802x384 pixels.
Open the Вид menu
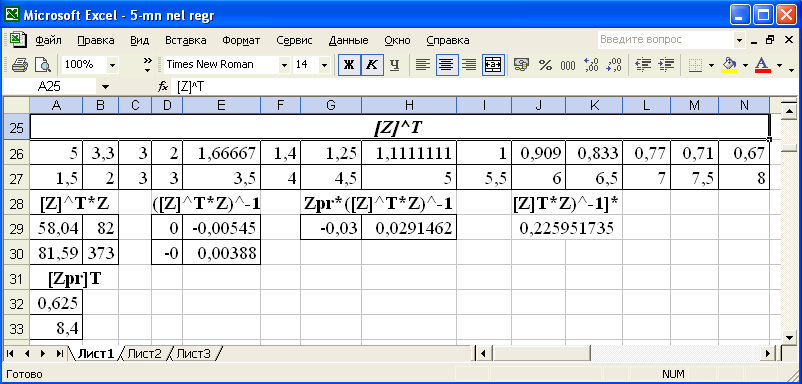pos(139,40)
